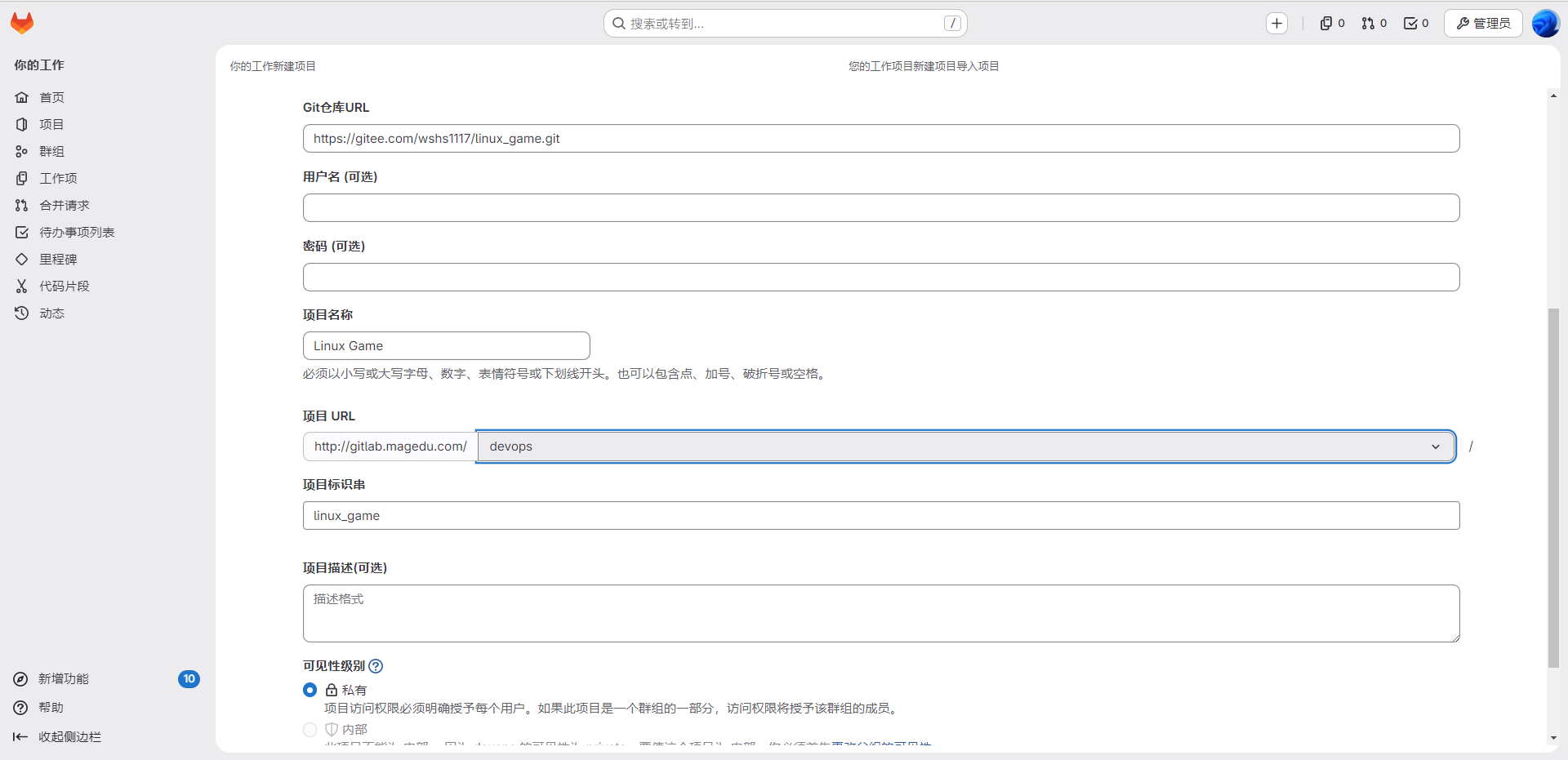Click the search magnifier icon
1568x760 pixels.
pyautogui.click(x=619, y=24)
